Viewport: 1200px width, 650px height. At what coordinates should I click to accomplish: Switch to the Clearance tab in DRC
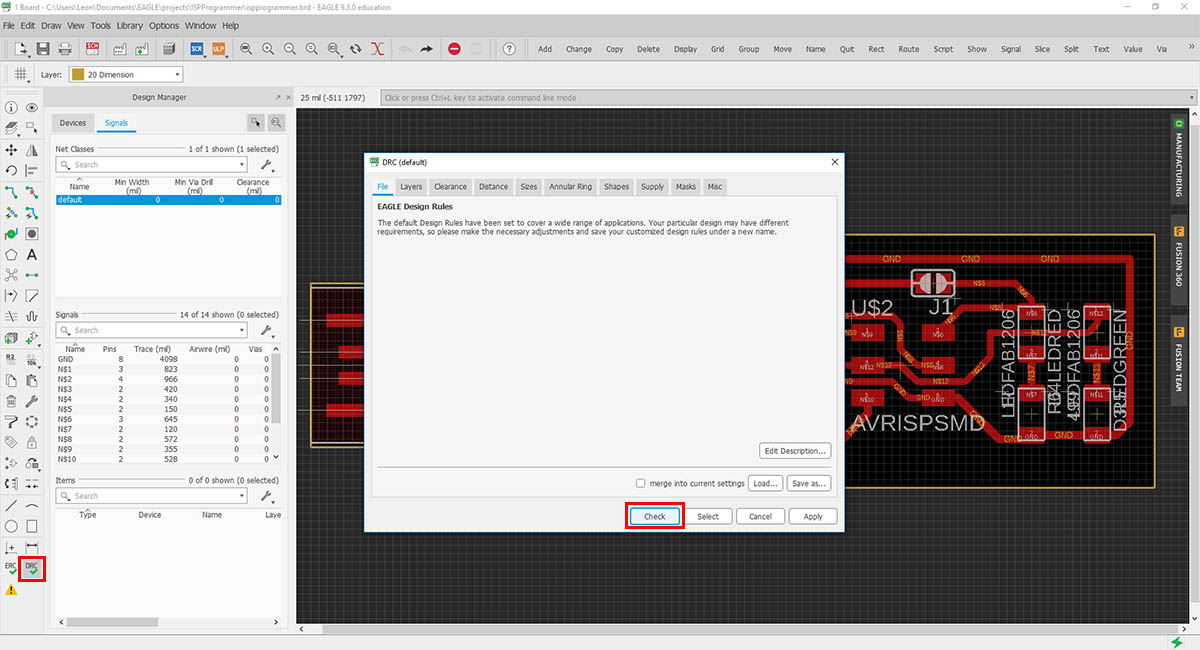[450, 187]
